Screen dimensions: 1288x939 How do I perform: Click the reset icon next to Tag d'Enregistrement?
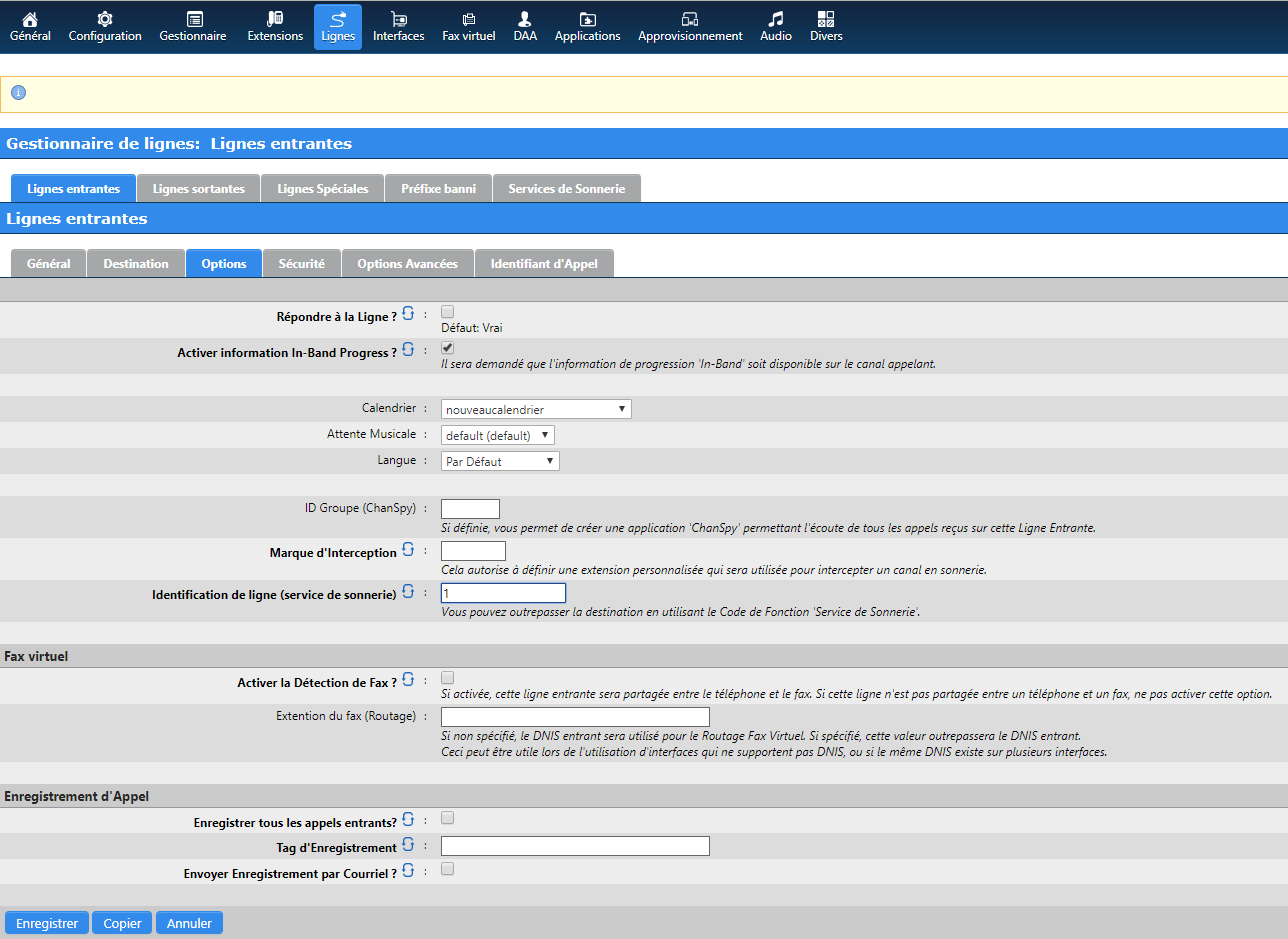408,846
